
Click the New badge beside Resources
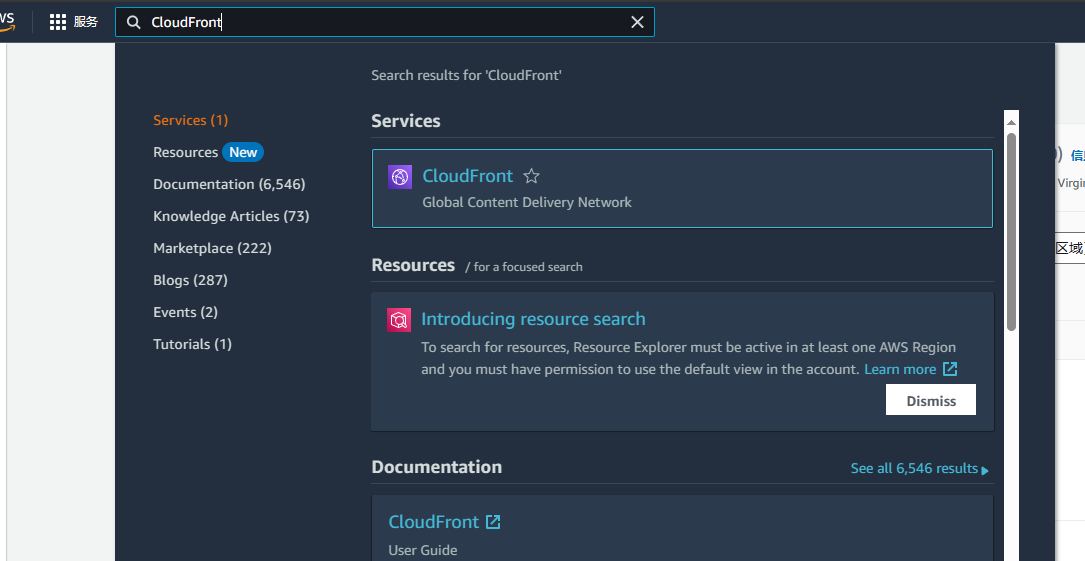243,152
